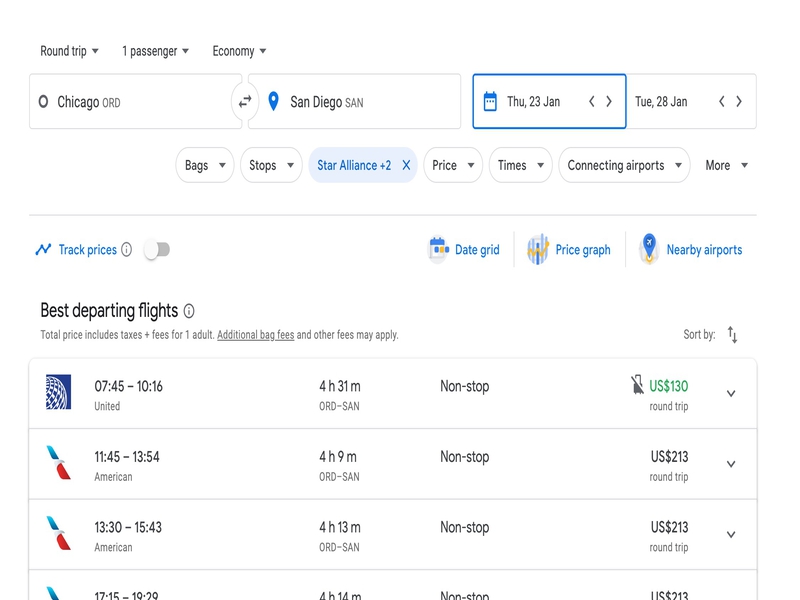Image resolution: width=800 pixels, height=600 pixels.
Task: Click the sort order arrows icon
Action: 733,335
